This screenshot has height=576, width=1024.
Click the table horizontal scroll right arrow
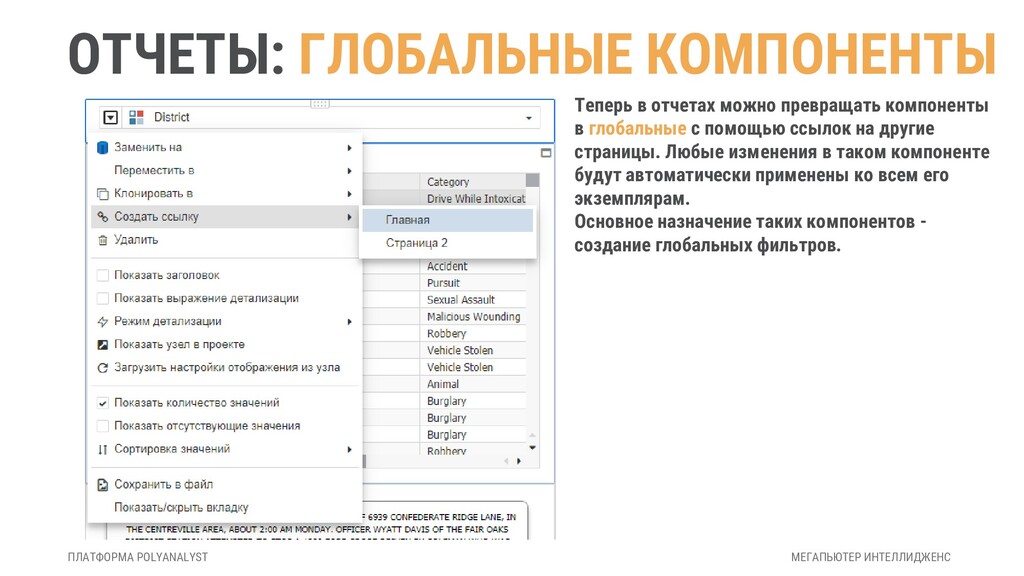click(x=519, y=461)
